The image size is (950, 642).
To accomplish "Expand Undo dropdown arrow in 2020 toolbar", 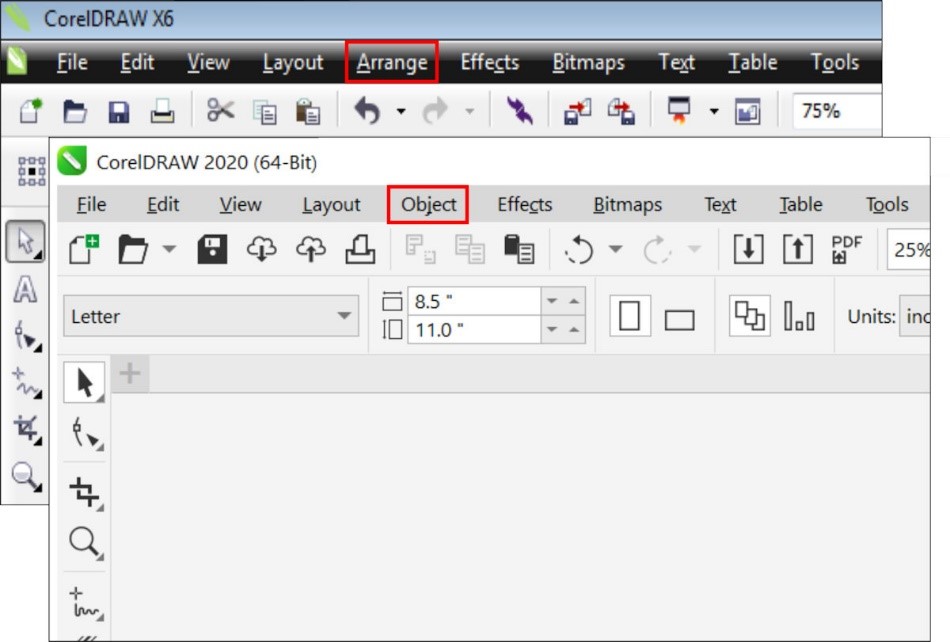I will pyautogui.click(x=616, y=248).
